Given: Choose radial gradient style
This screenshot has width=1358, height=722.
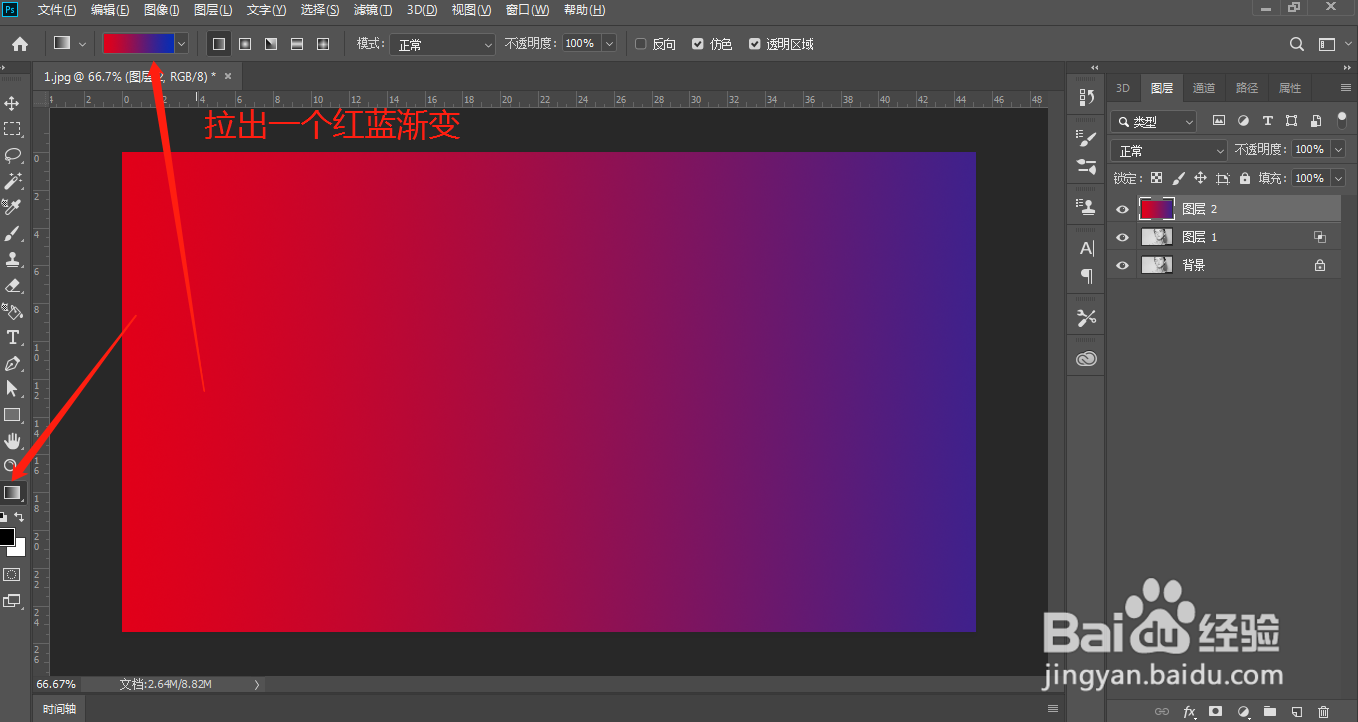Looking at the screenshot, I should click(x=245, y=44).
